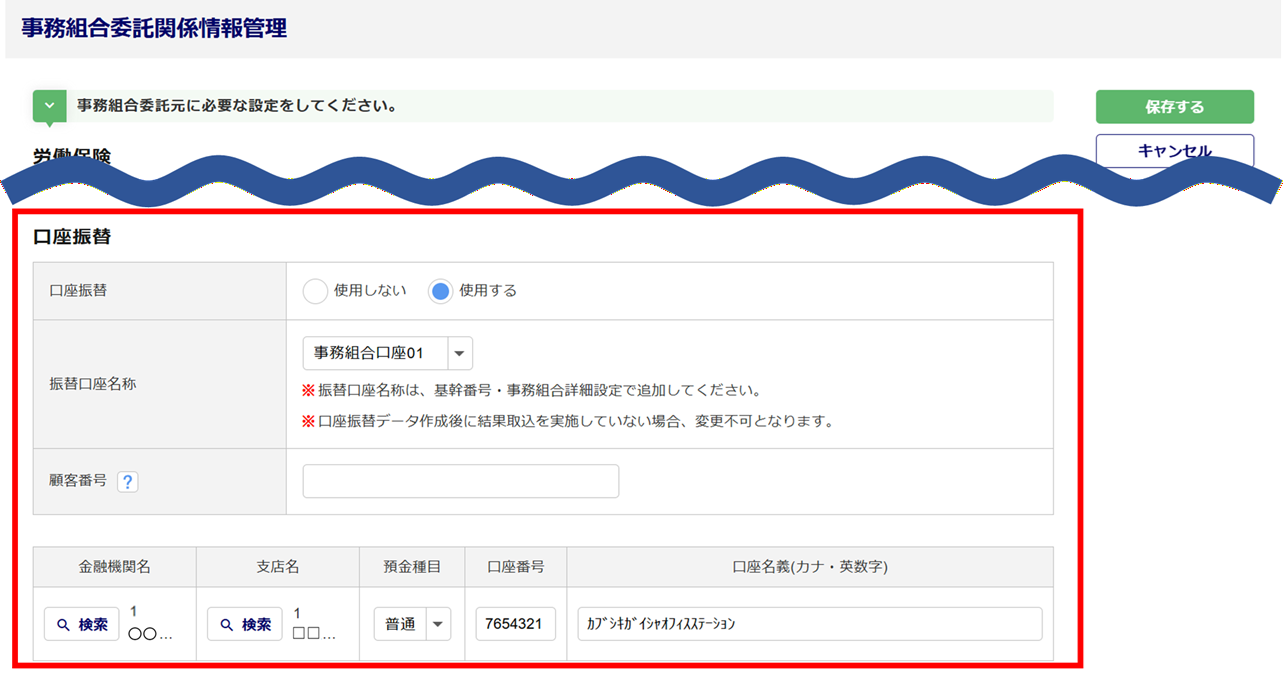Viewport: 1283px width, 678px height.
Task: Click the 支店名 column header
Action: (278, 567)
